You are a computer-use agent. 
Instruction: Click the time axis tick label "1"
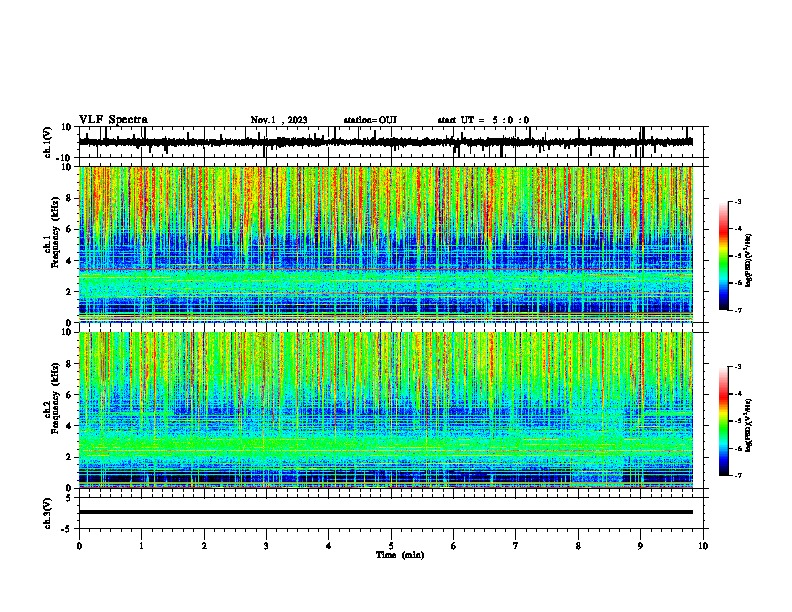(x=141, y=546)
